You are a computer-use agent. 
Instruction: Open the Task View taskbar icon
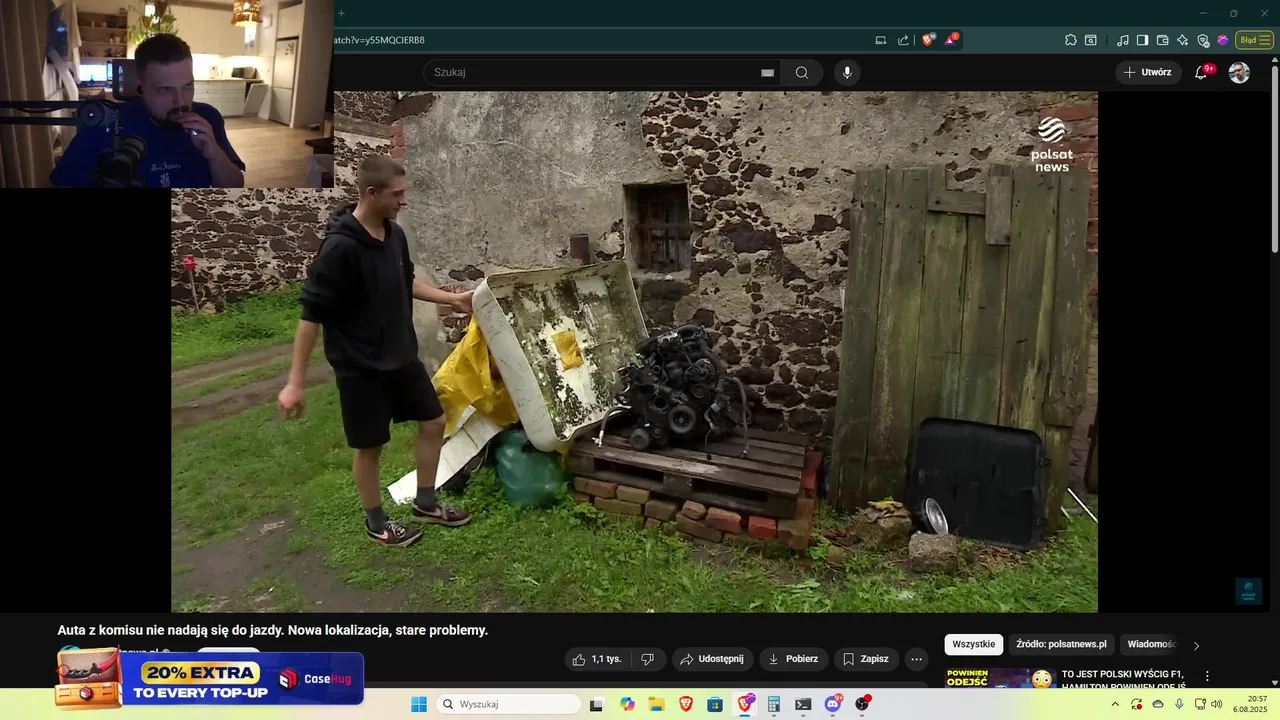point(596,704)
